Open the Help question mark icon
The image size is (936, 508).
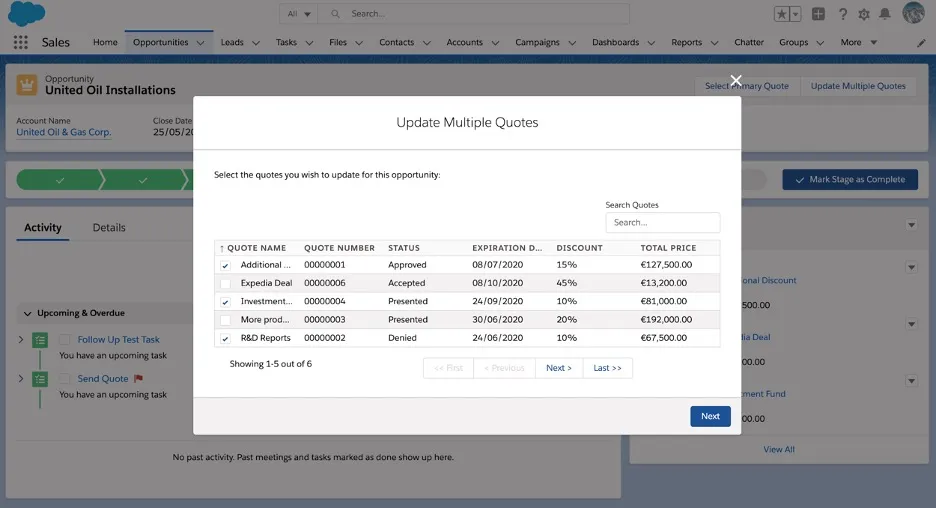click(842, 14)
